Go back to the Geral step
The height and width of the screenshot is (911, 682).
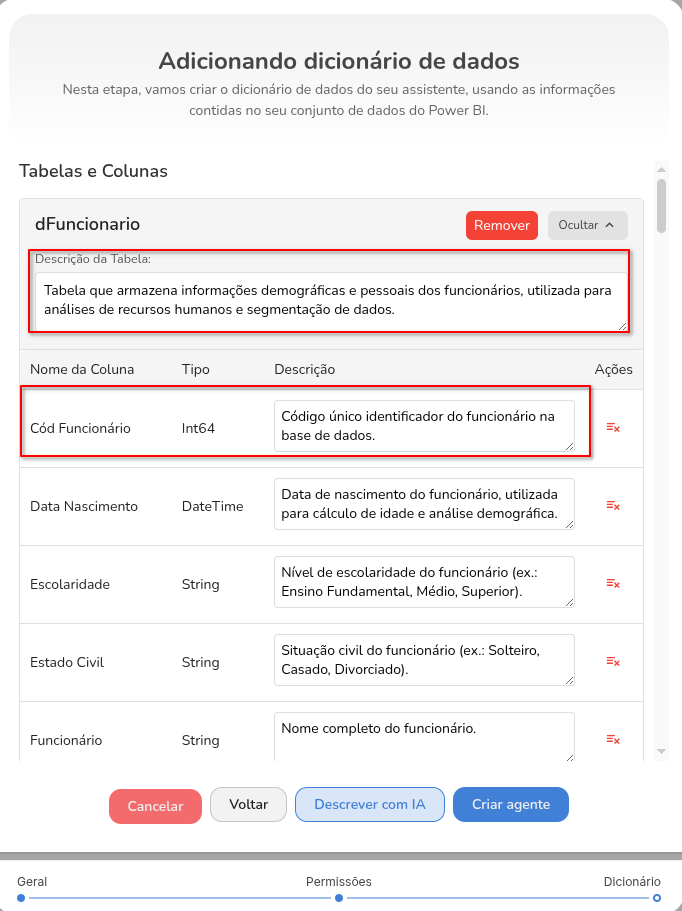click(x=22, y=897)
